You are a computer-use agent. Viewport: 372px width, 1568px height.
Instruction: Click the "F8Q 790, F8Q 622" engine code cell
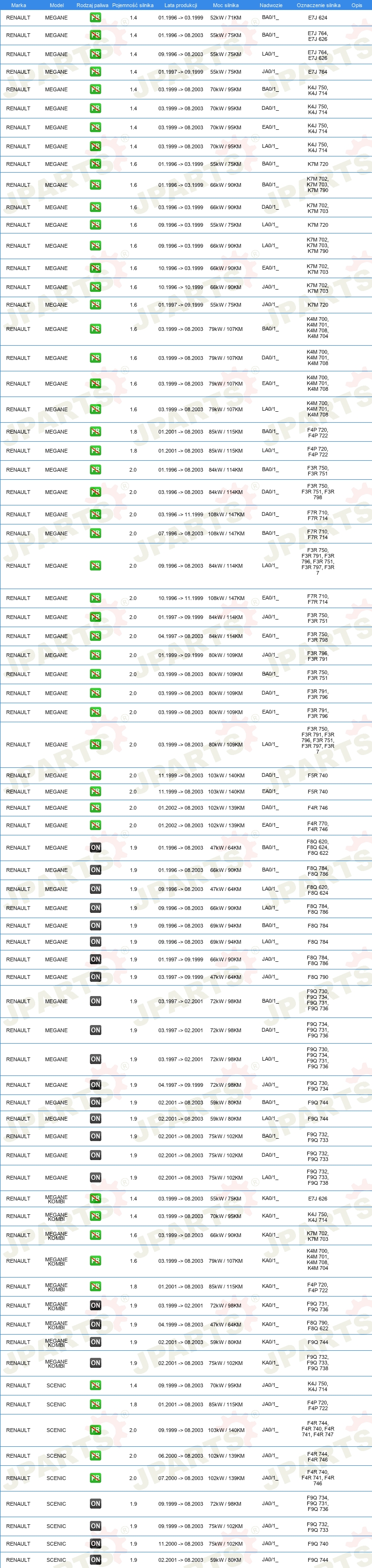(x=317, y=1325)
